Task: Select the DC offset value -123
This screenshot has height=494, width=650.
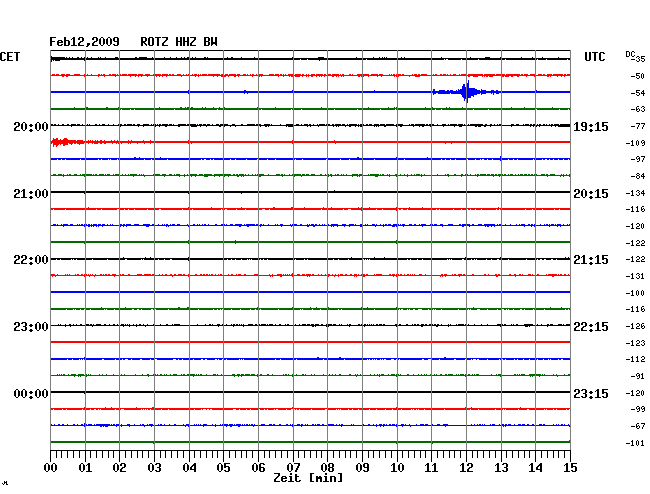Action: [x=635, y=343]
